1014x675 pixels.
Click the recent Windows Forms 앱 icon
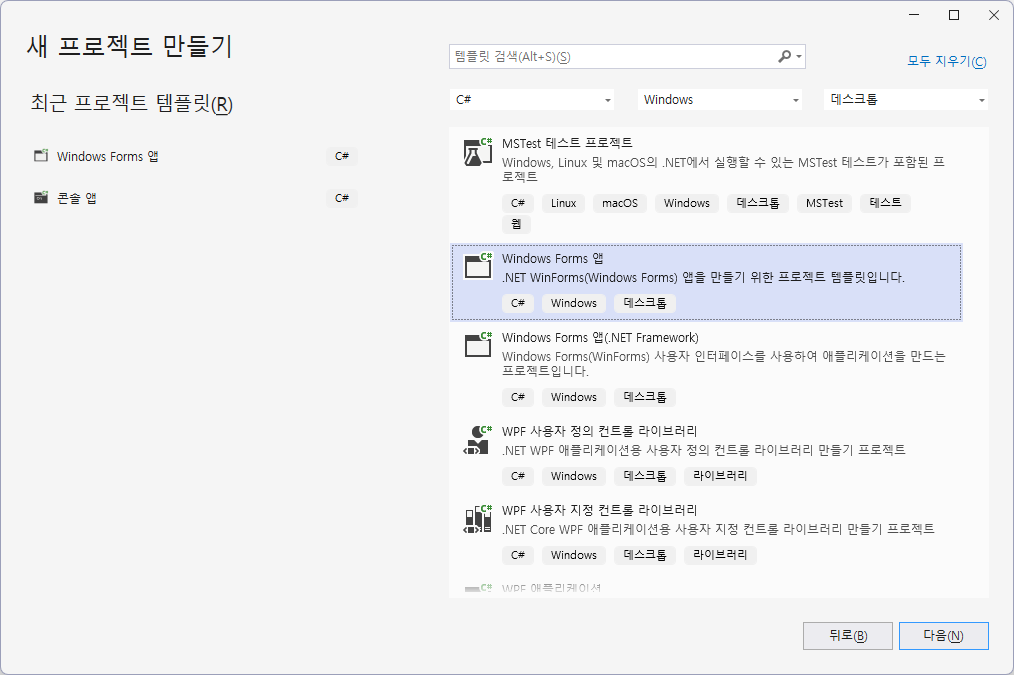pyautogui.click(x=41, y=156)
